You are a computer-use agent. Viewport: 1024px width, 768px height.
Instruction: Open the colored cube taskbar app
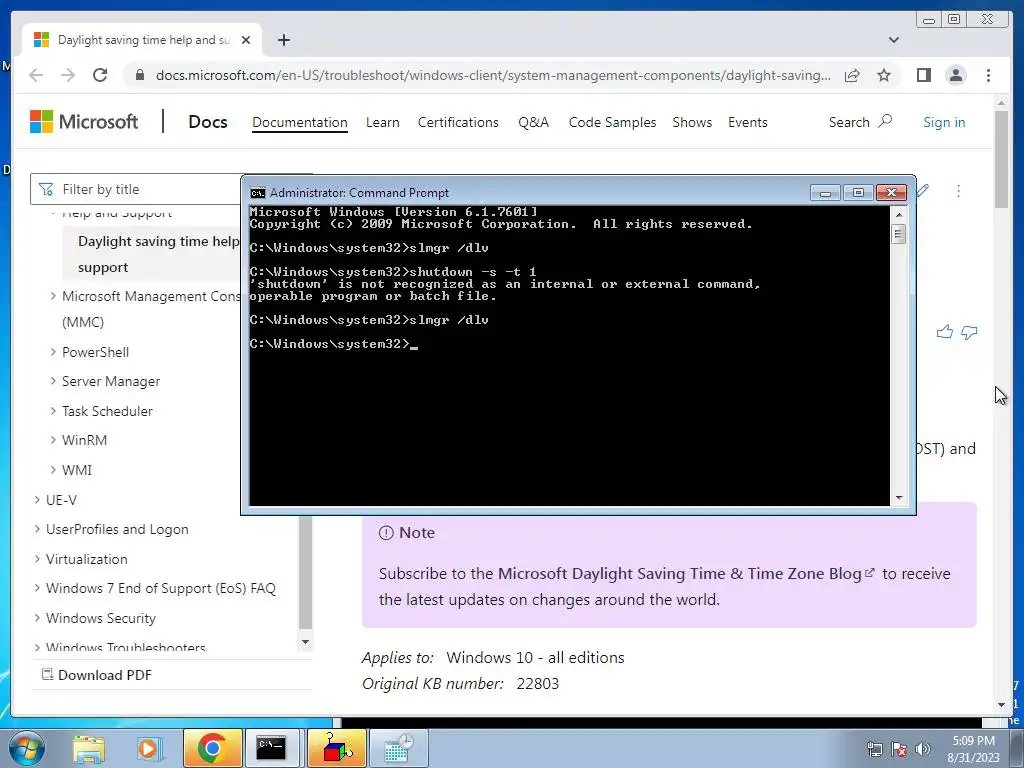(x=336, y=748)
